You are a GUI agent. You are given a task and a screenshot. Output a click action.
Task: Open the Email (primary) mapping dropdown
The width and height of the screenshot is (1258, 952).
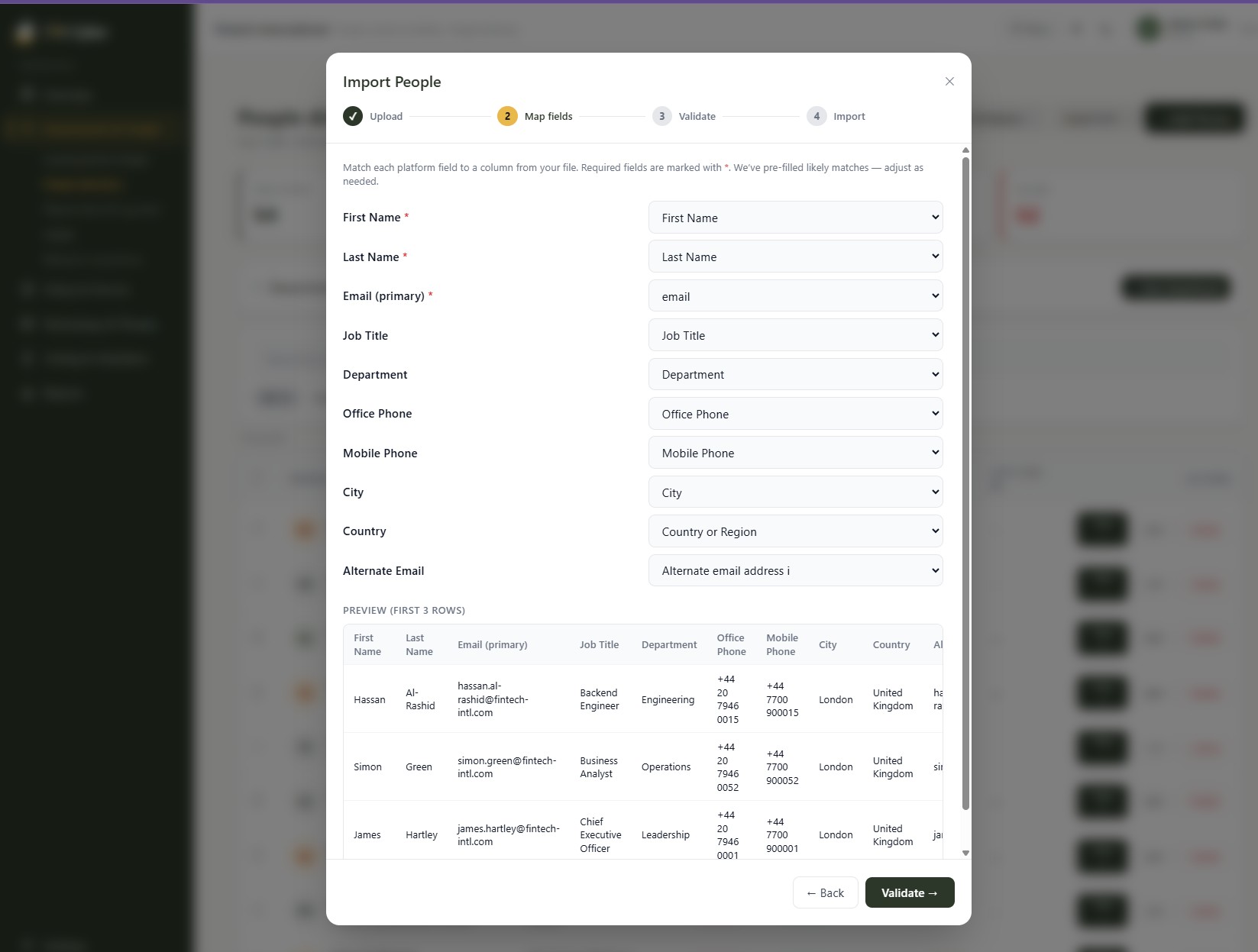point(795,296)
